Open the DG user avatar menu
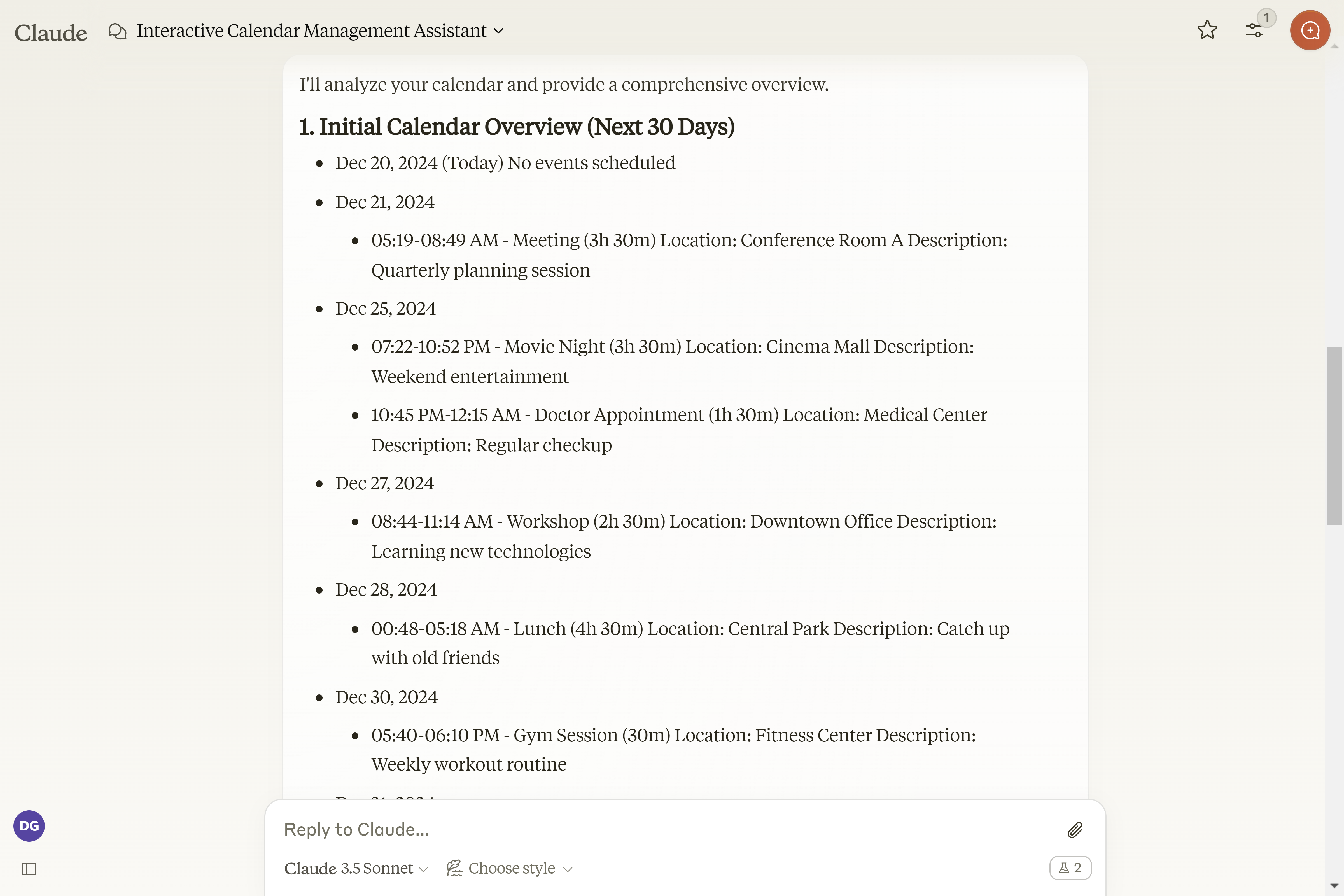This screenshot has height=896, width=1344. (x=29, y=826)
